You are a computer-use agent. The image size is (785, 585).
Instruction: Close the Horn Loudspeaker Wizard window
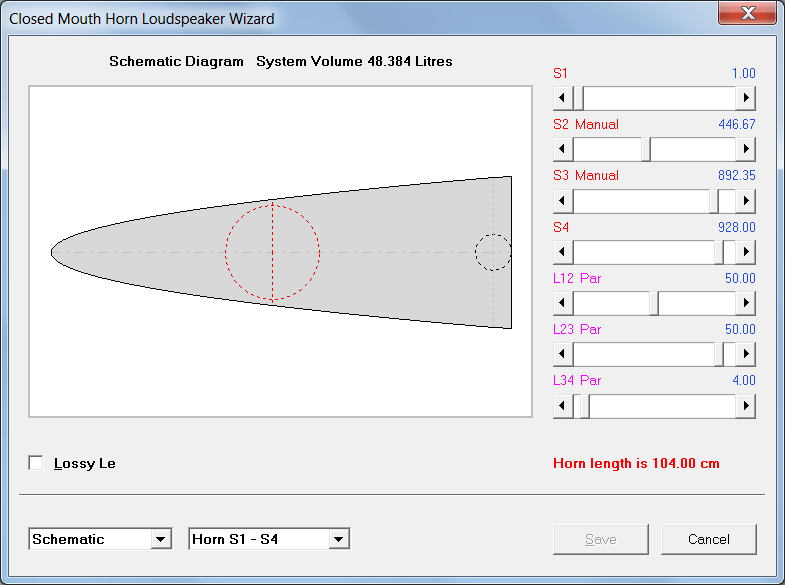pos(747,13)
